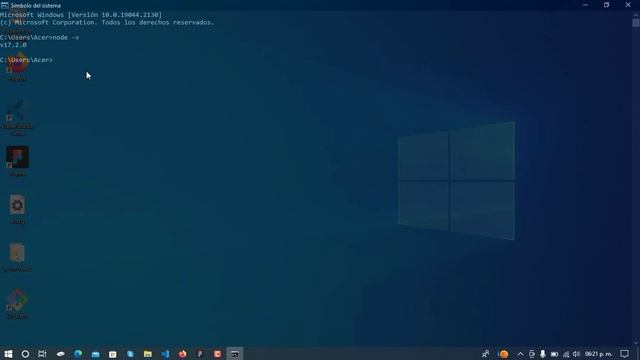Viewport: 640px width, 360px height.
Task: Restore down the Símbolo del sistema window
Action: pos(607,5)
